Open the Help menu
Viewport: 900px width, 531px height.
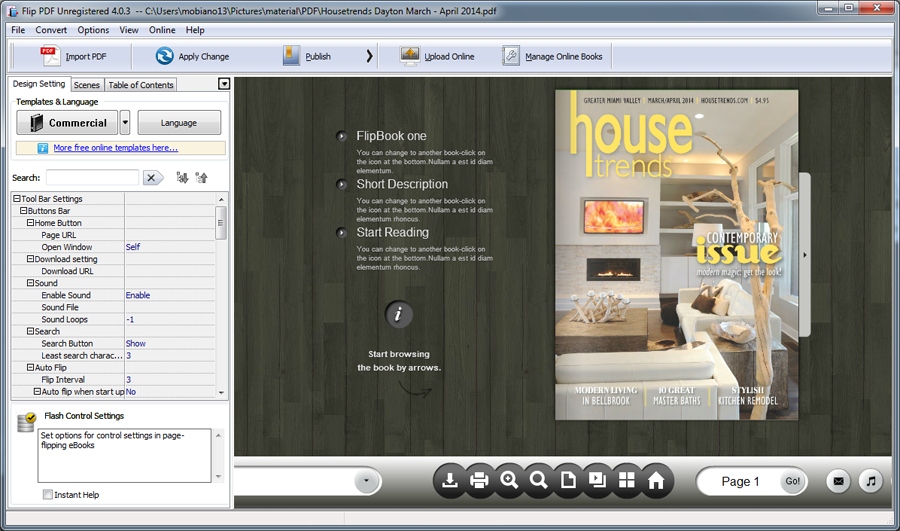pos(195,30)
